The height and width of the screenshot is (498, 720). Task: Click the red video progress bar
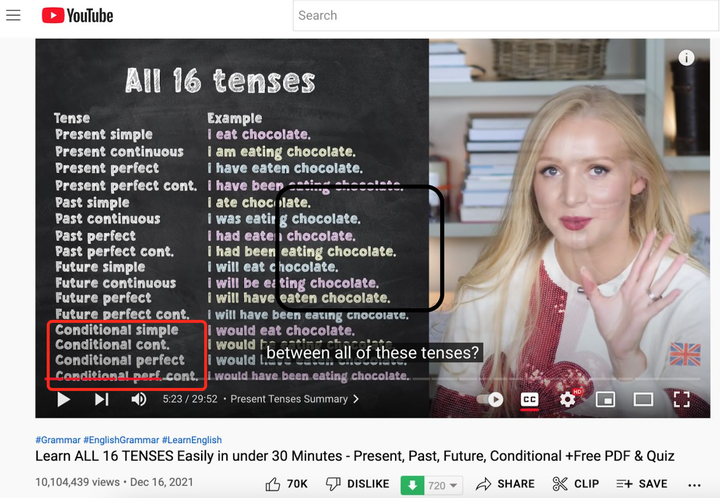tap(102, 379)
